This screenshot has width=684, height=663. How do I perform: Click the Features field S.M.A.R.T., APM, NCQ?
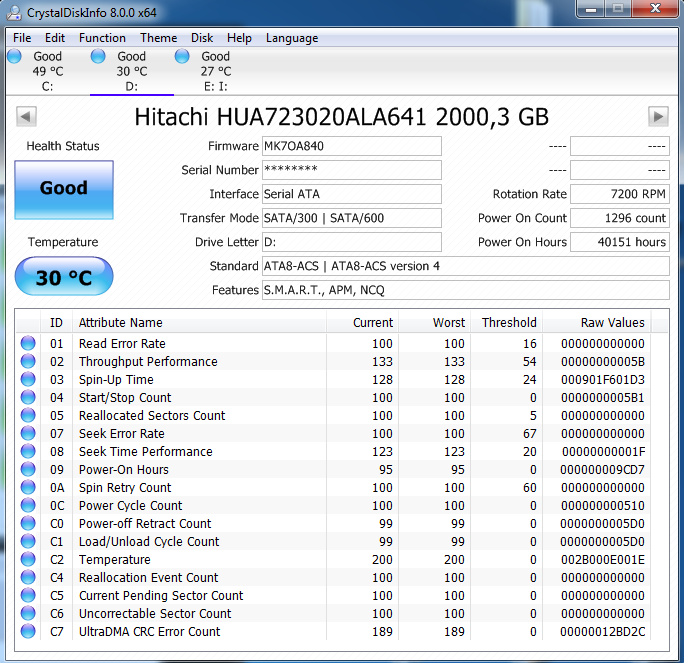[x=466, y=290]
